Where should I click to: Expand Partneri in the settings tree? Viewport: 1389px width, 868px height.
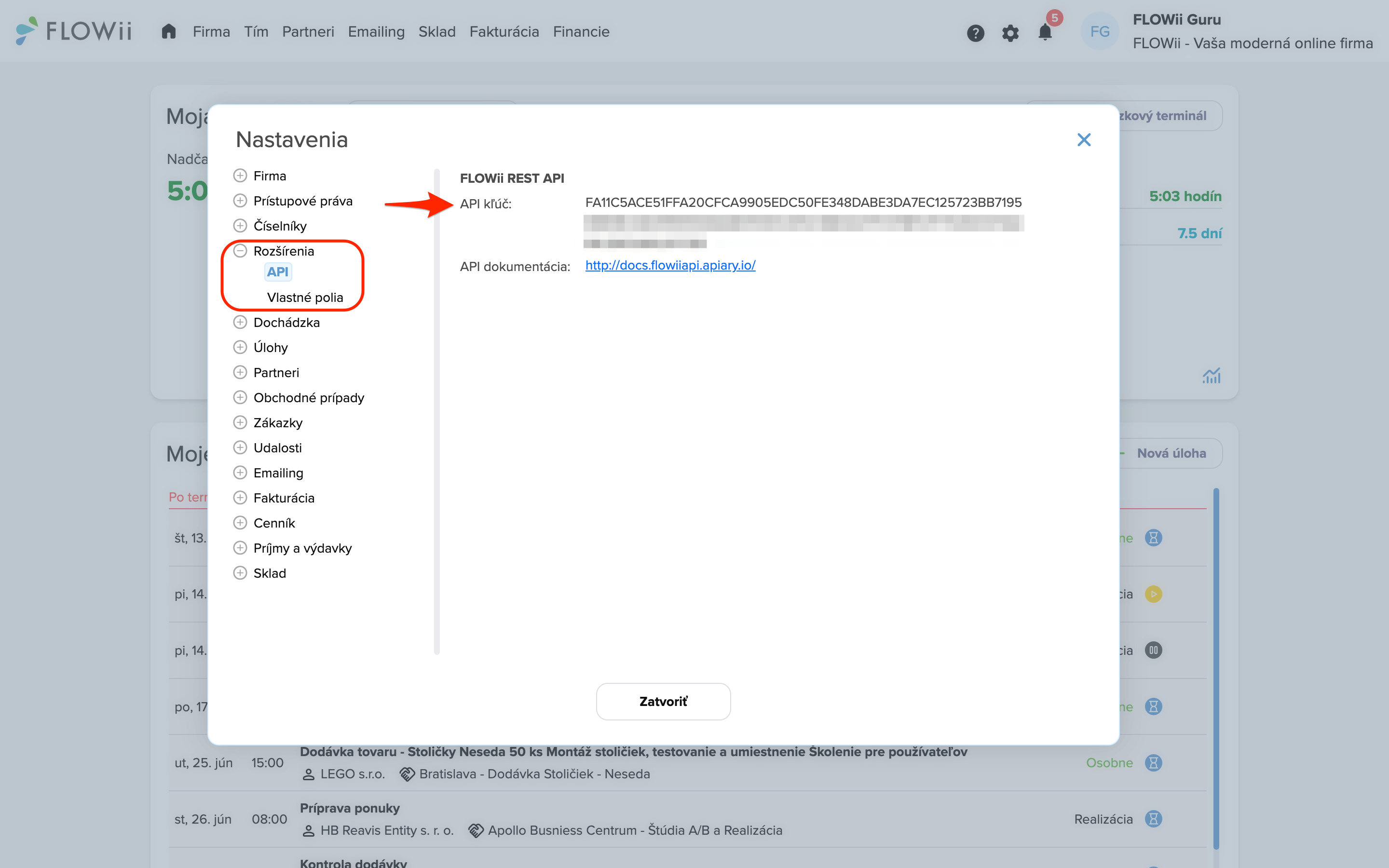point(240,373)
